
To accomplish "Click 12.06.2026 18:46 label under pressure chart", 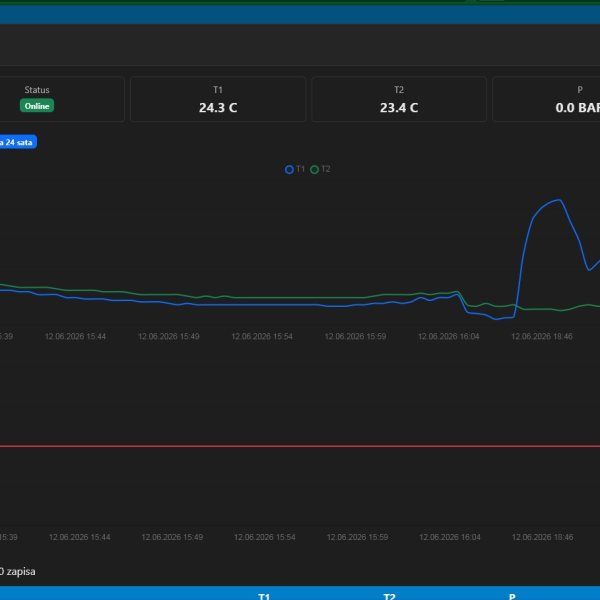I will [x=543, y=537].
